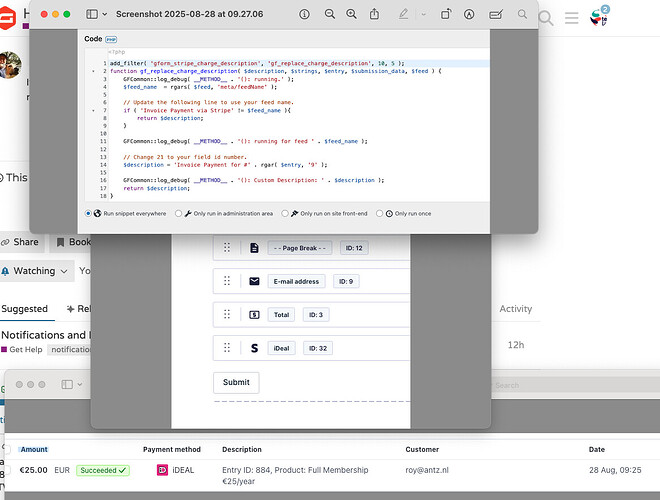This screenshot has height=500, width=660.
Task: Bookmark the forum post
Action: [x=72, y=242]
